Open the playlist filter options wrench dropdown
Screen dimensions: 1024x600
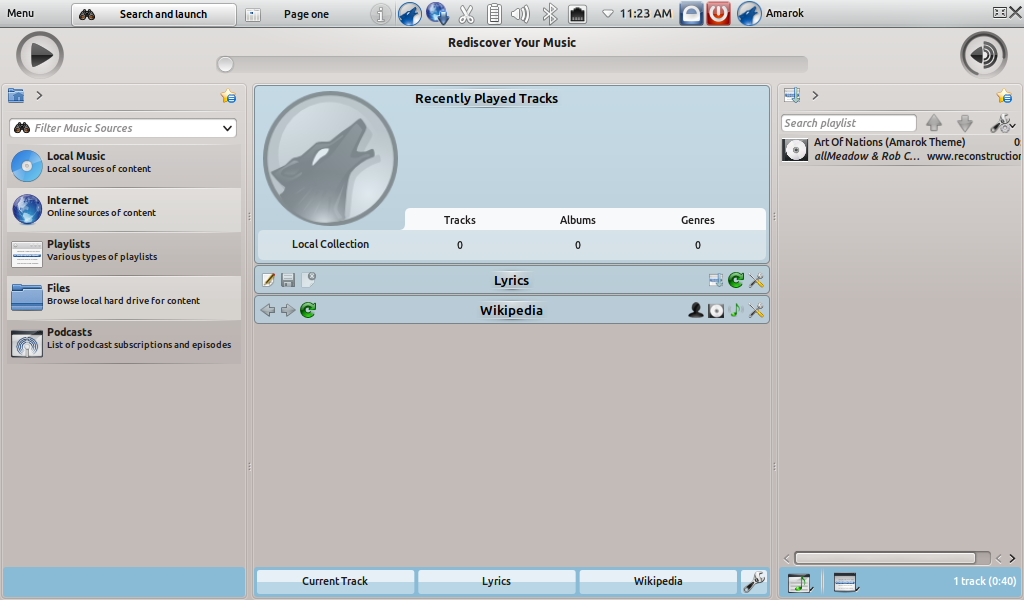tap(1001, 123)
